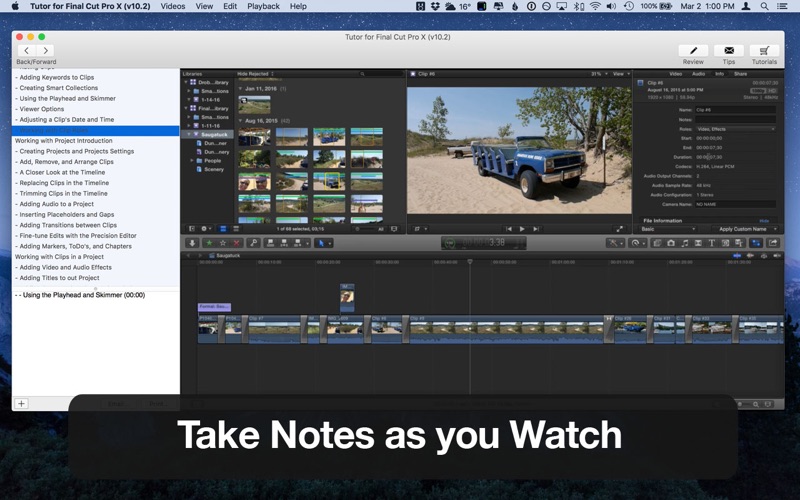This screenshot has width=800, height=500.
Task: Add a new note with plus button
Action: click(x=21, y=404)
